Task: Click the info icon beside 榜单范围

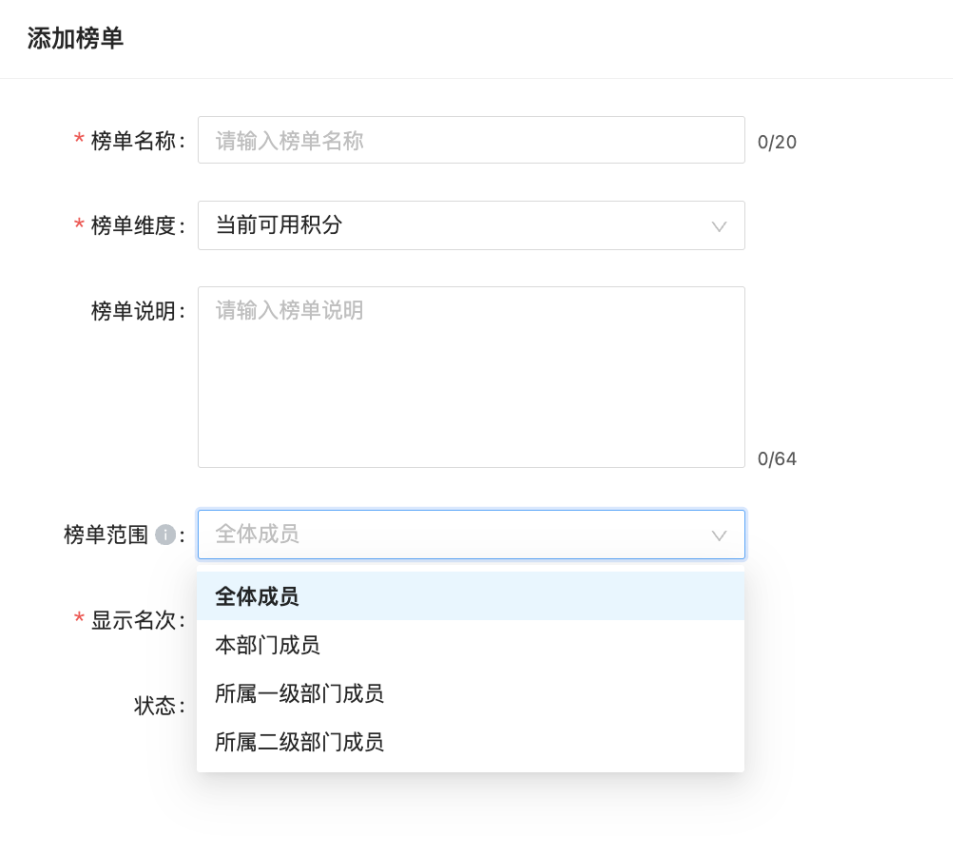Action: (x=165, y=535)
